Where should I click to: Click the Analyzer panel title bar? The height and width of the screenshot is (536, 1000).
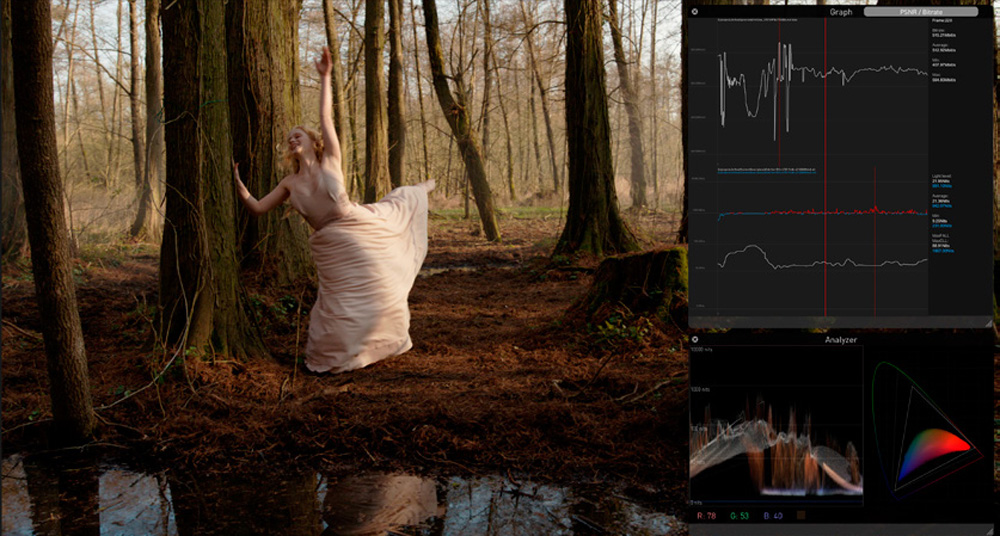841,340
